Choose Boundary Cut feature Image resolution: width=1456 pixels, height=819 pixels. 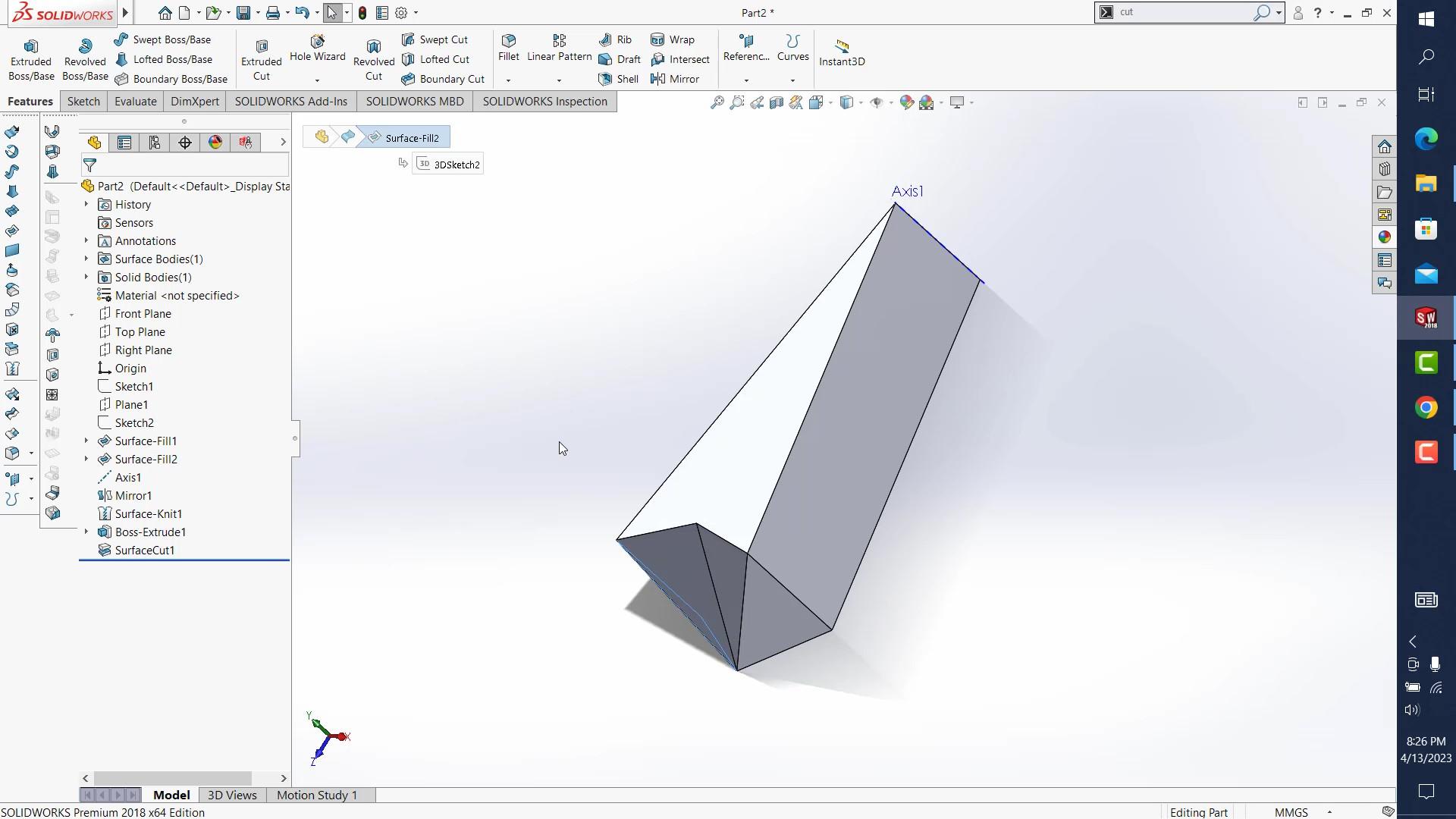(444, 79)
